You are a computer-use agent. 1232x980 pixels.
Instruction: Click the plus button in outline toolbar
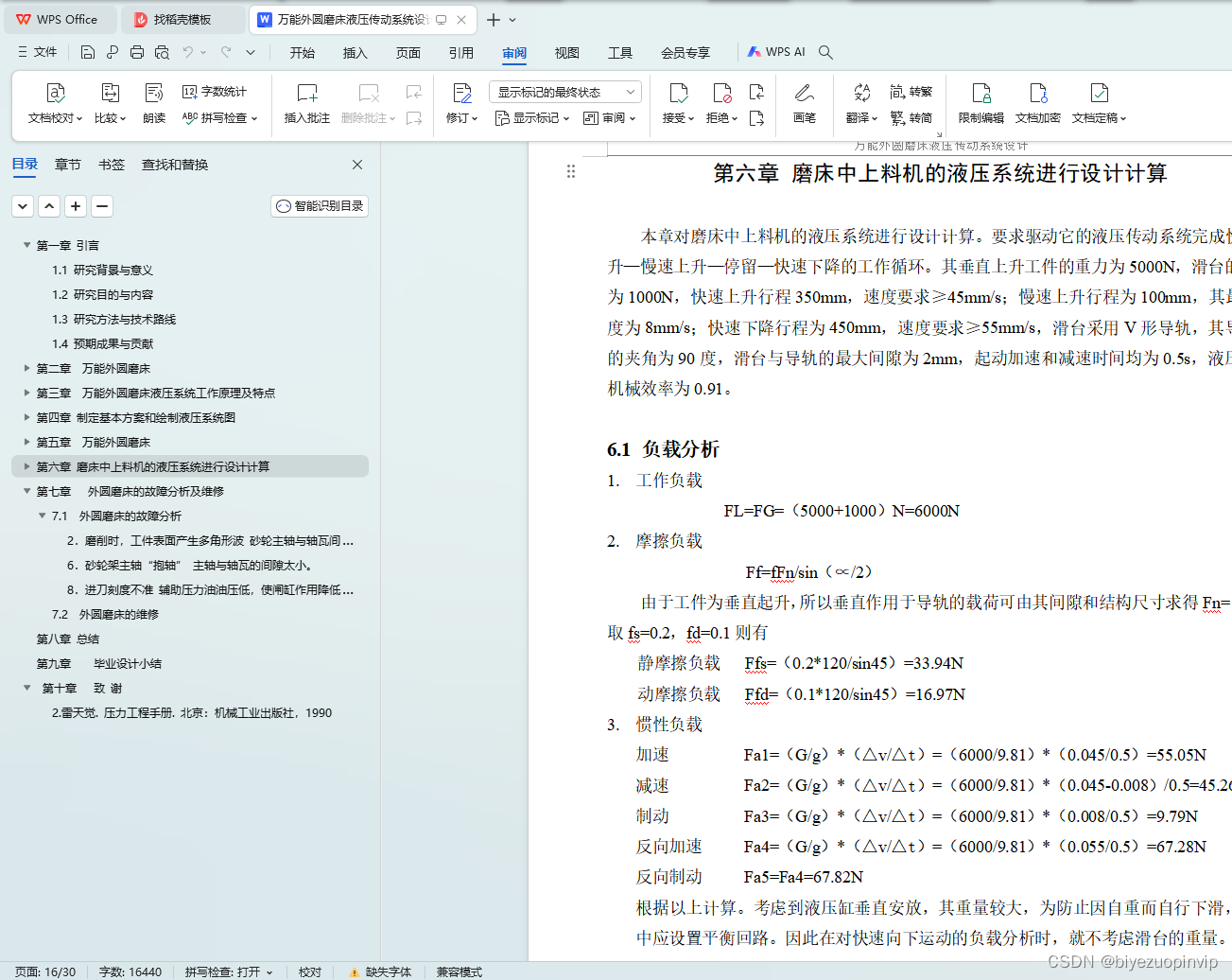pos(77,206)
